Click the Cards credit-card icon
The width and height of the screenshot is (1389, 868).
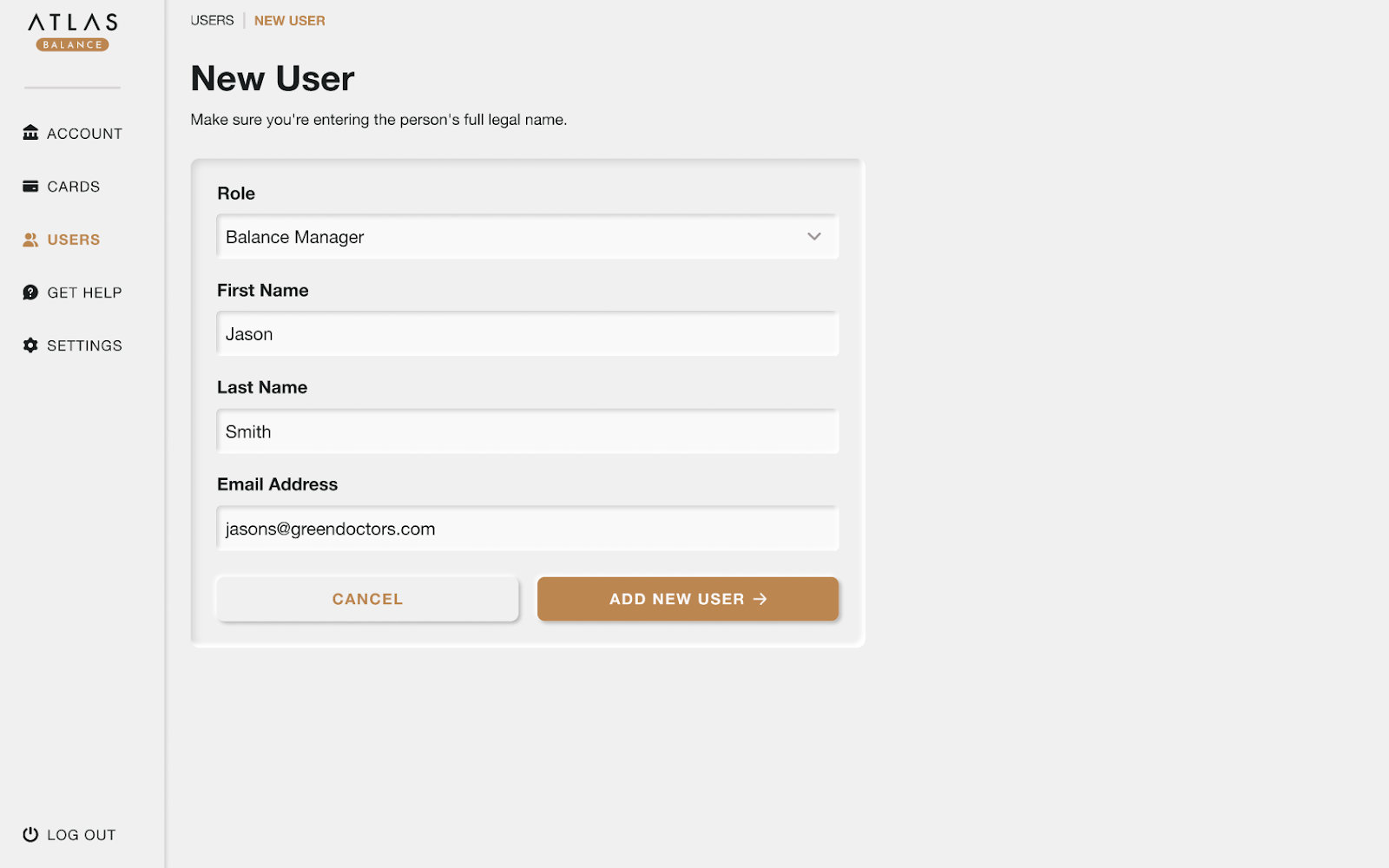[x=30, y=186]
